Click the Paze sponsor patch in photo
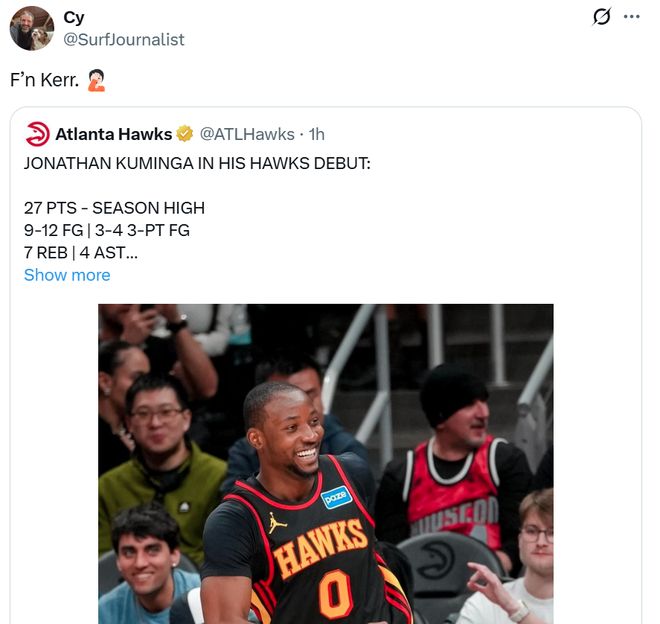 (336, 497)
